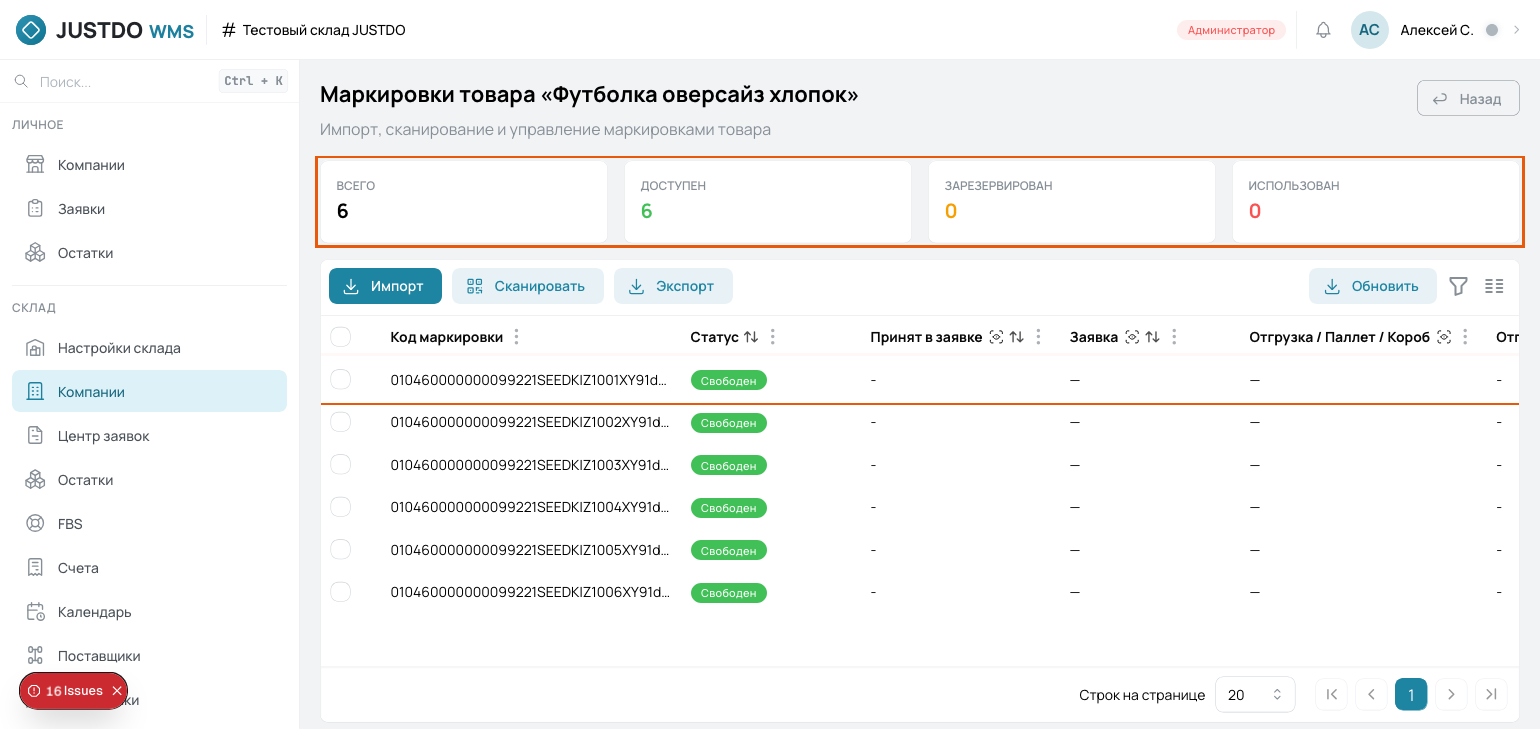Jump to the first page arrow

(x=1331, y=695)
